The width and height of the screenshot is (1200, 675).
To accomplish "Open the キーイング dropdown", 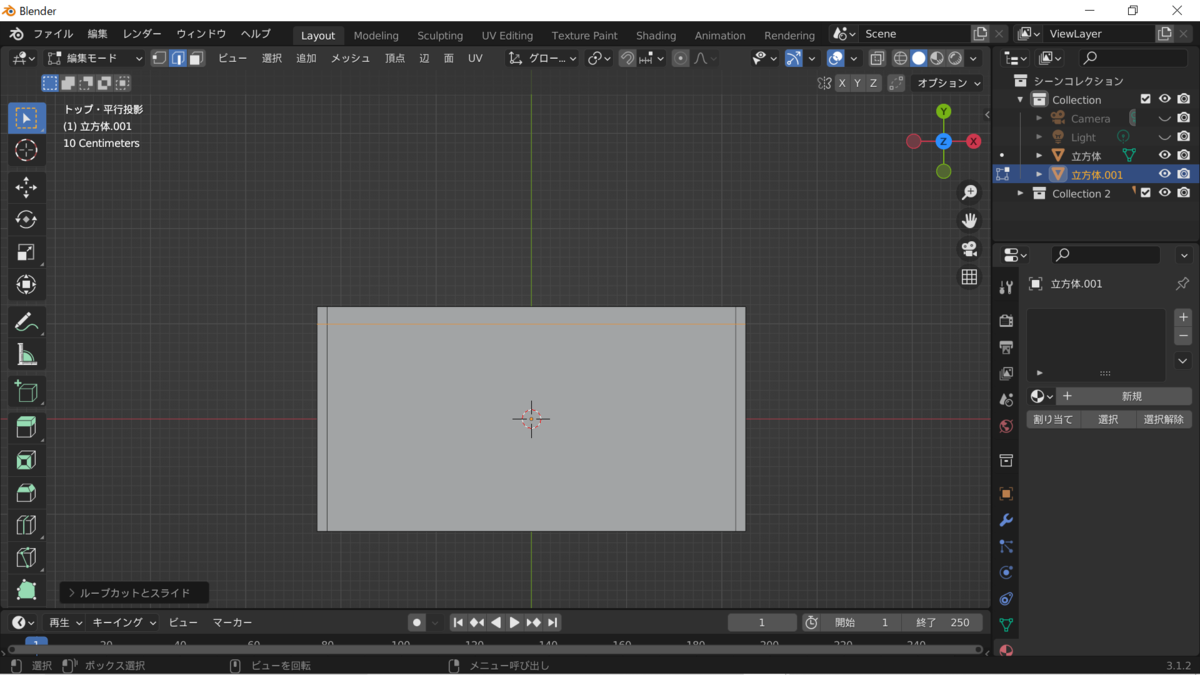I will (124, 622).
